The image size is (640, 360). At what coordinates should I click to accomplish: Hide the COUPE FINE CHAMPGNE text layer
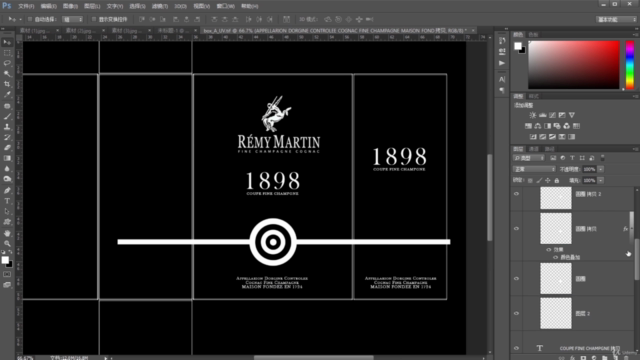pyautogui.click(x=516, y=348)
